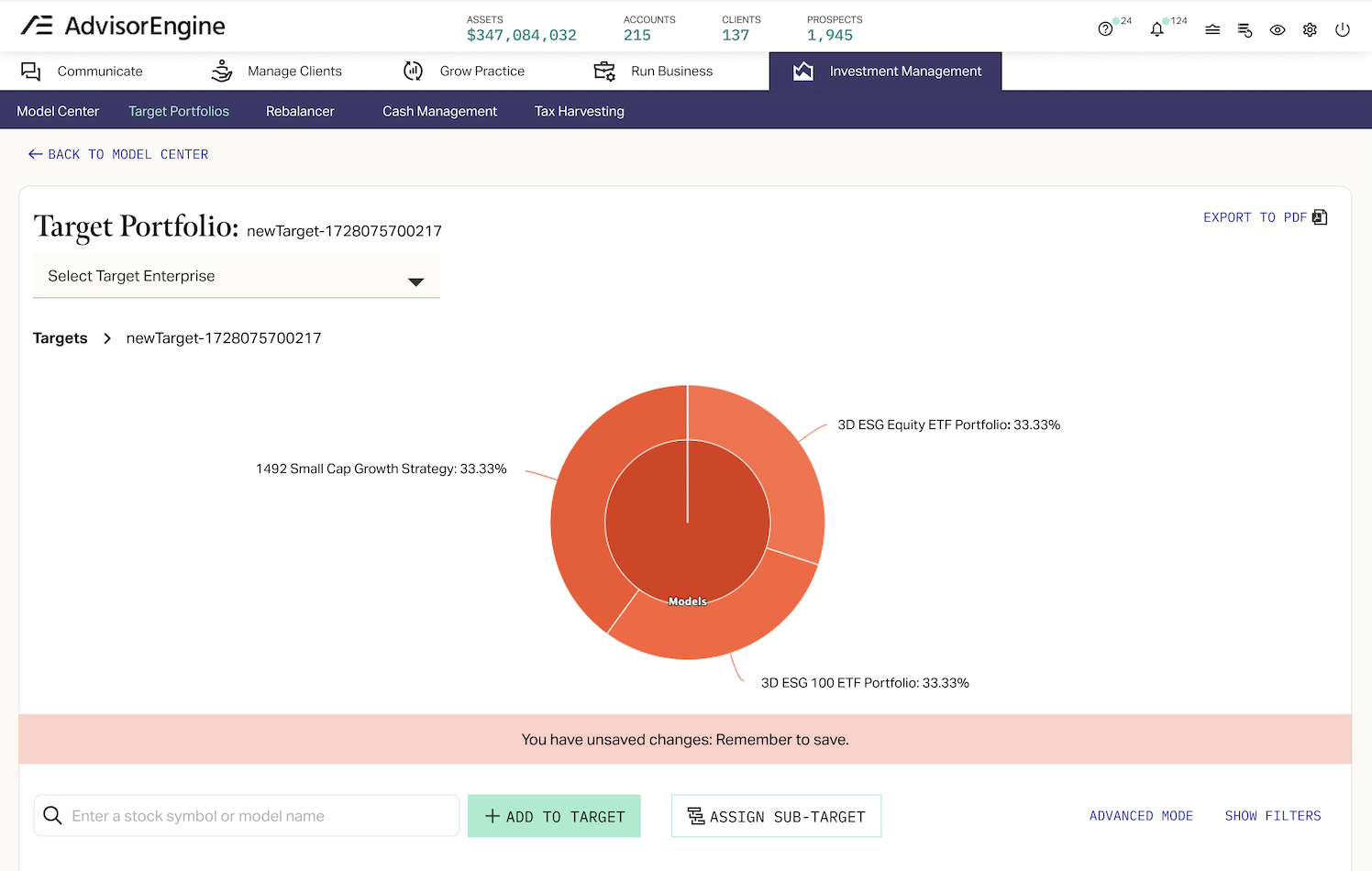Click the Back to Model Center link

(118, 154)
